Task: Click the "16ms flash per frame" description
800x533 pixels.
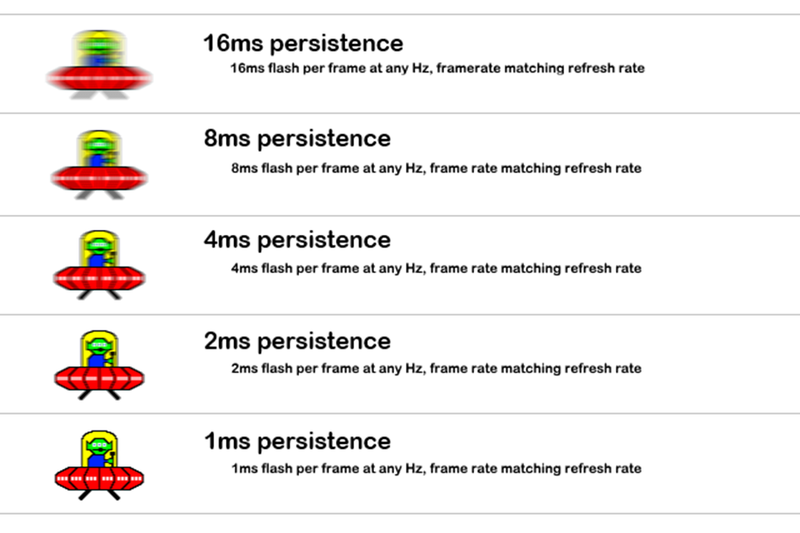Action: pyautogui.click(x=437, y=69)
